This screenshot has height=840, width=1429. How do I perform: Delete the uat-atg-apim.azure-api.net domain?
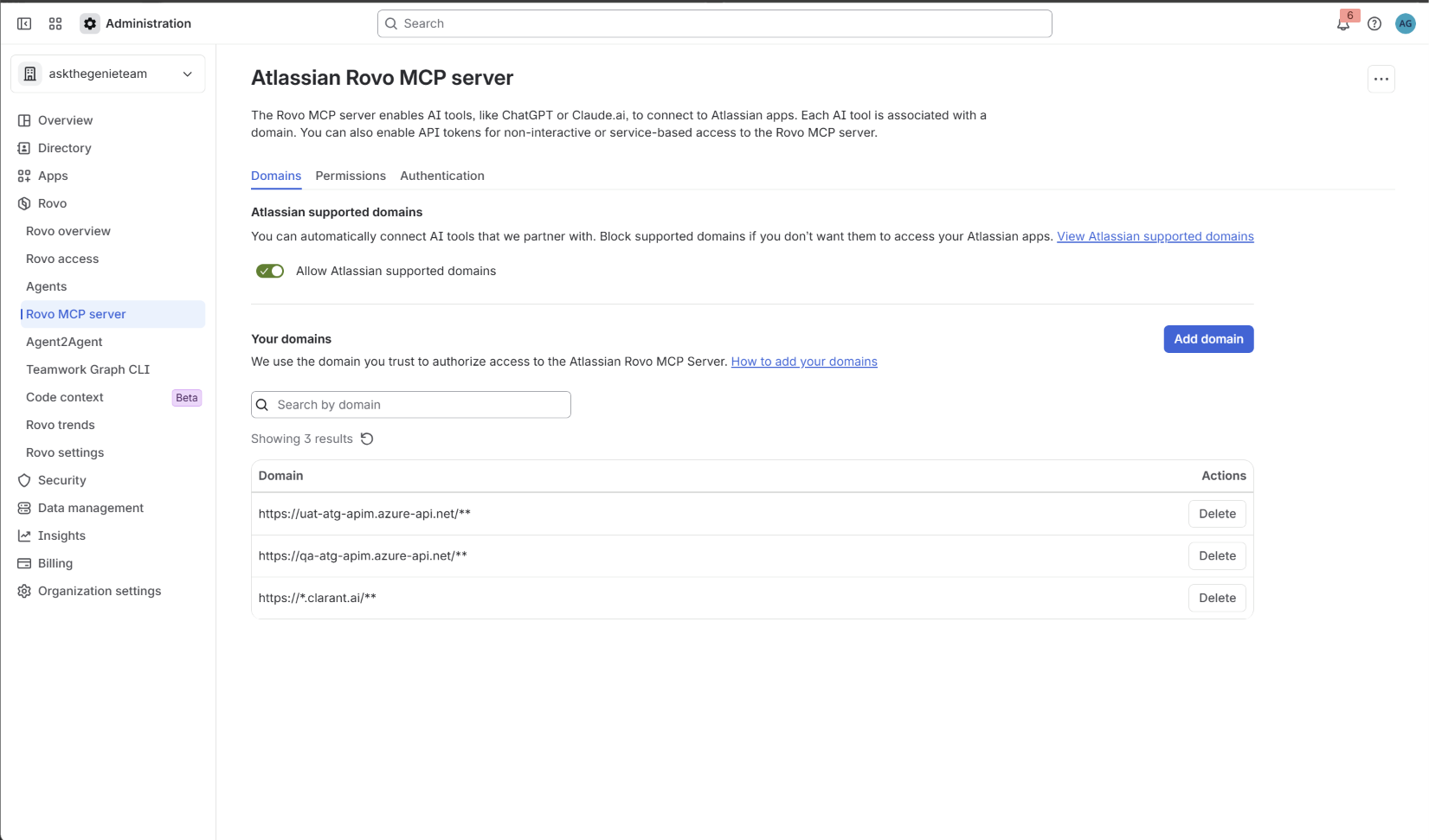(1217, 514)
